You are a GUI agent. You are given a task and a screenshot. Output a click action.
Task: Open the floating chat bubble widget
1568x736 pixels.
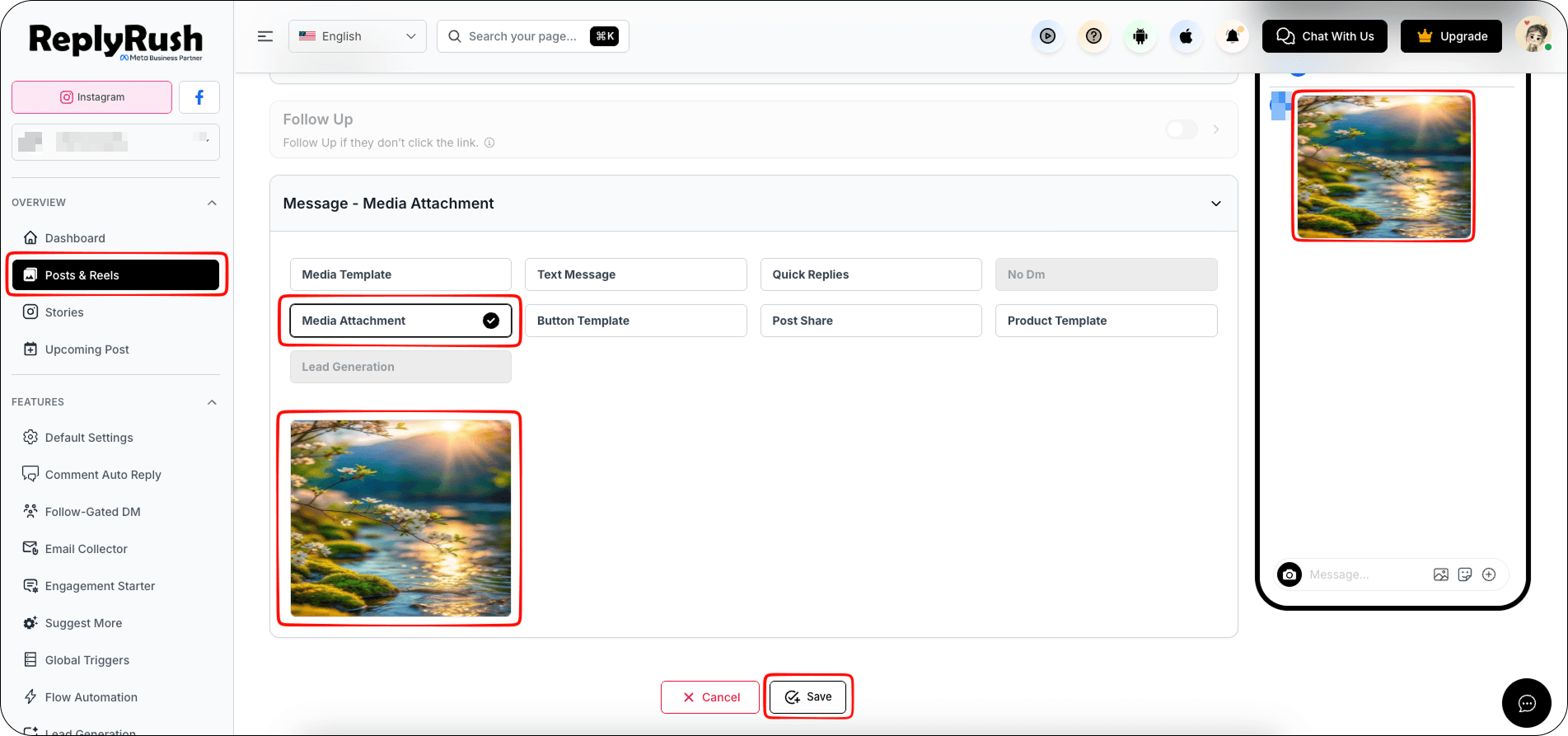coord(1527,703)
